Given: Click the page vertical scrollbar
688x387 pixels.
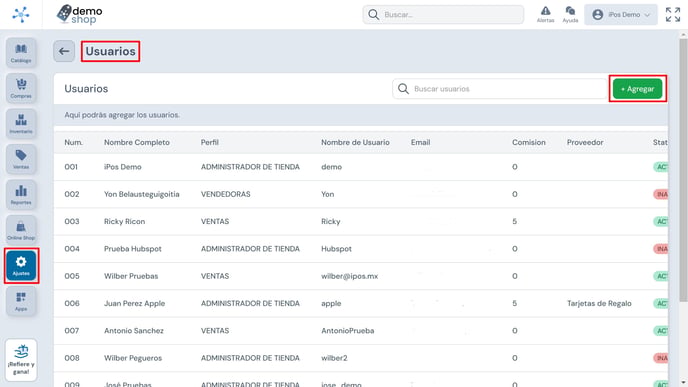Looking at the screenshot, I should pyautogui.click(x=683, y=170).
